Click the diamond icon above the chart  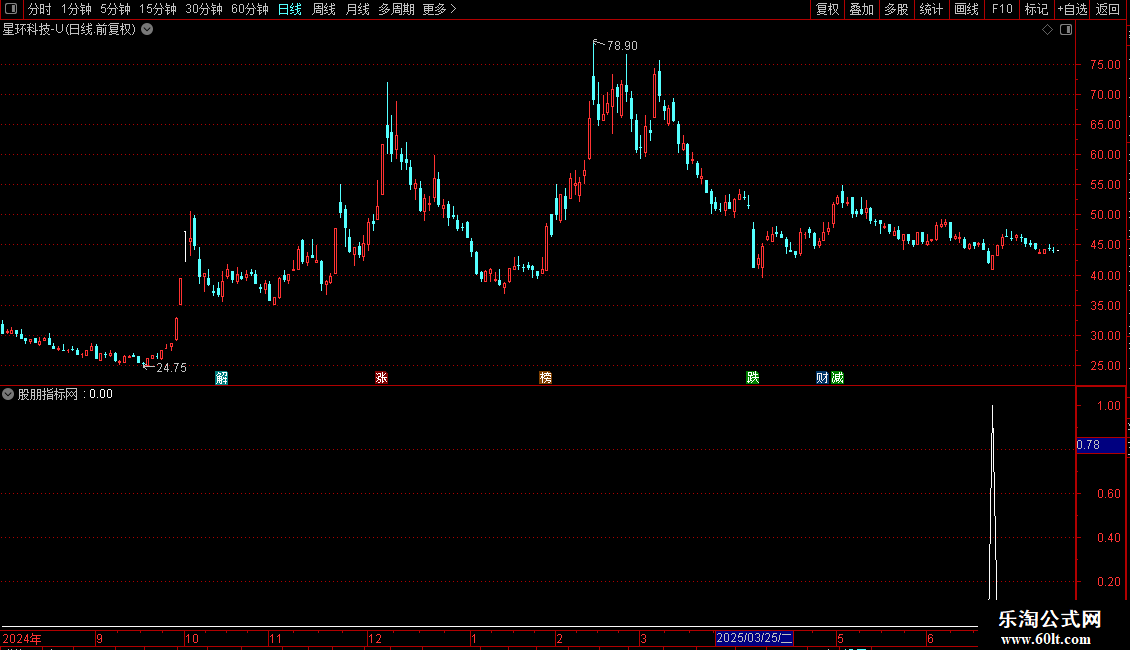(1047, 30)
